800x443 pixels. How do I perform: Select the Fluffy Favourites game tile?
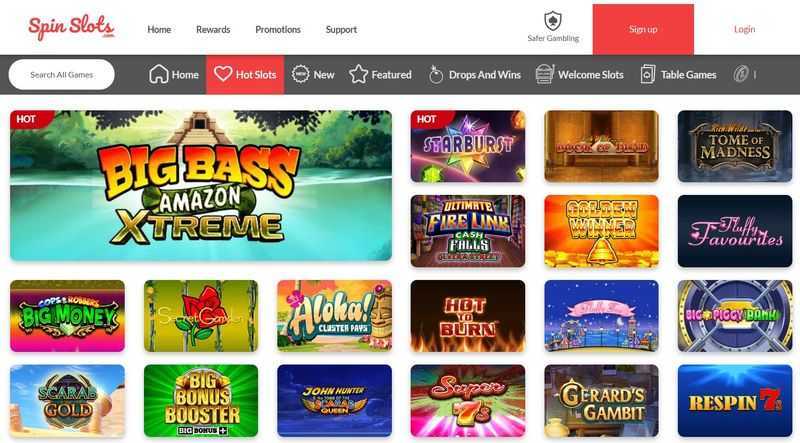pyautogui.click(x=735, y=231)
